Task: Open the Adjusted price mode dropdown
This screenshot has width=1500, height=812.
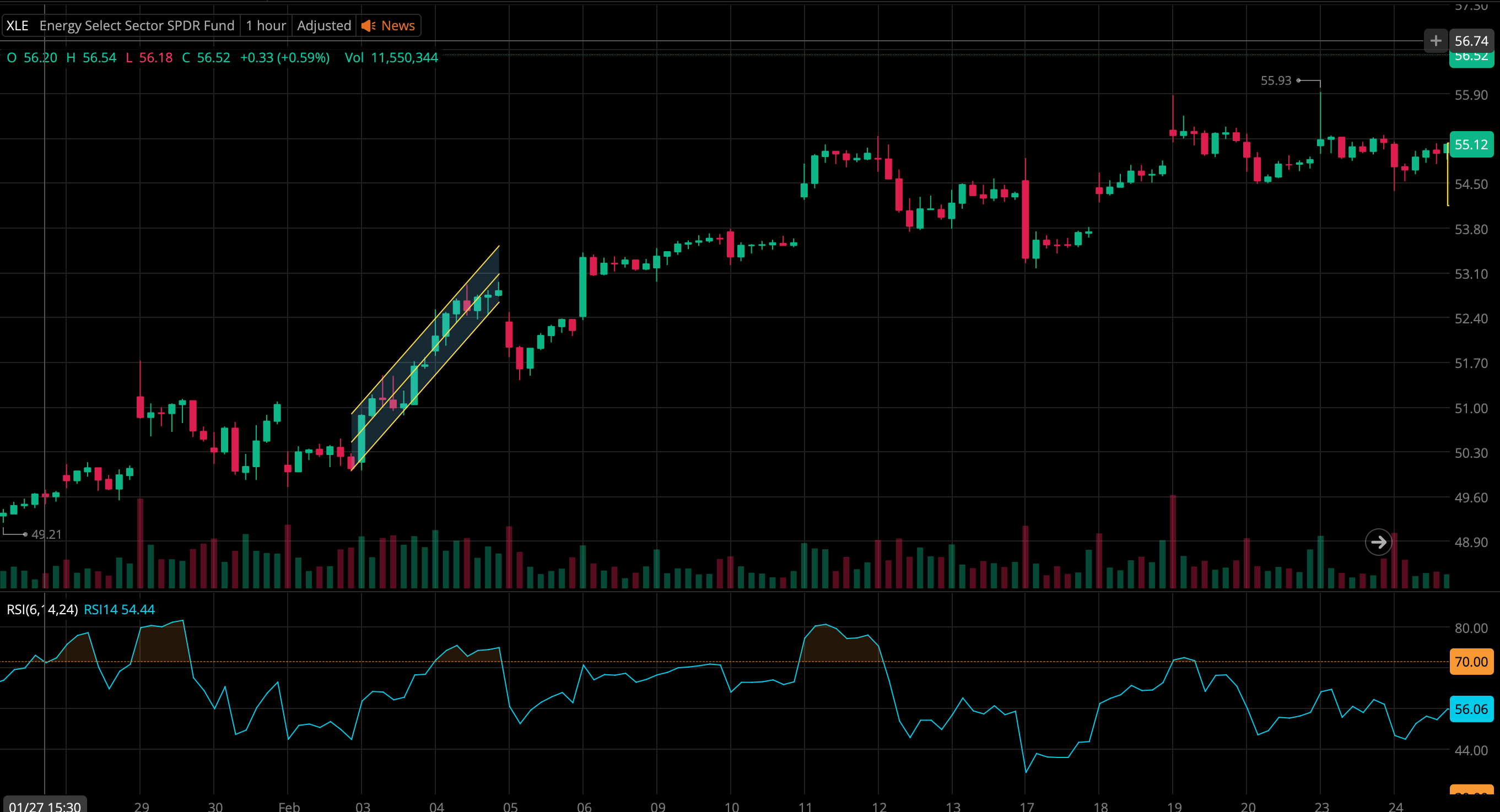Action: [x=324, y=25]
